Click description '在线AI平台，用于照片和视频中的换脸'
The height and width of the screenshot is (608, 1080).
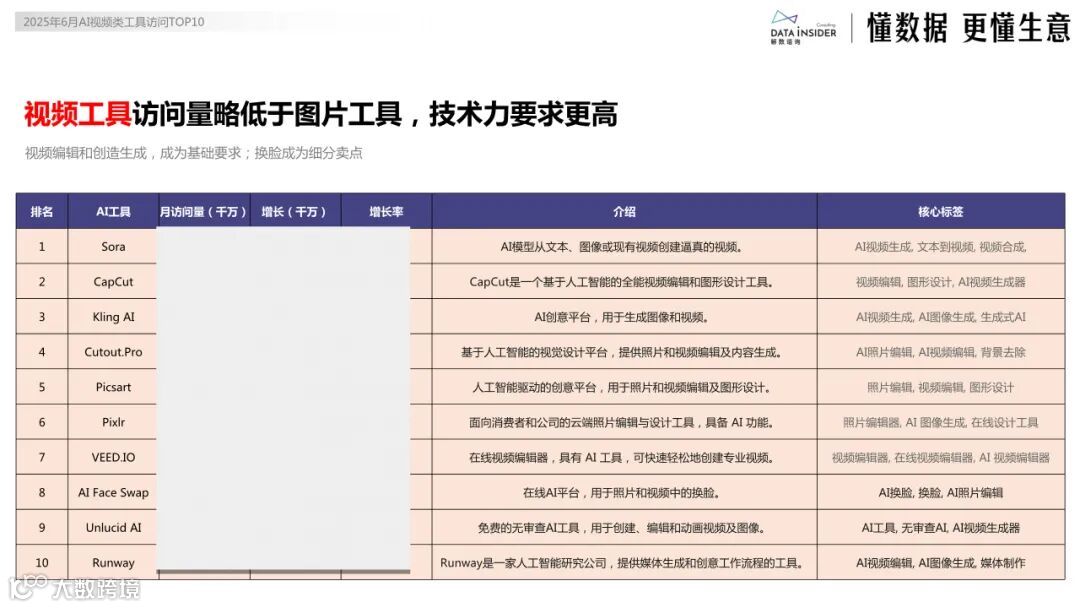pos(623,492)
